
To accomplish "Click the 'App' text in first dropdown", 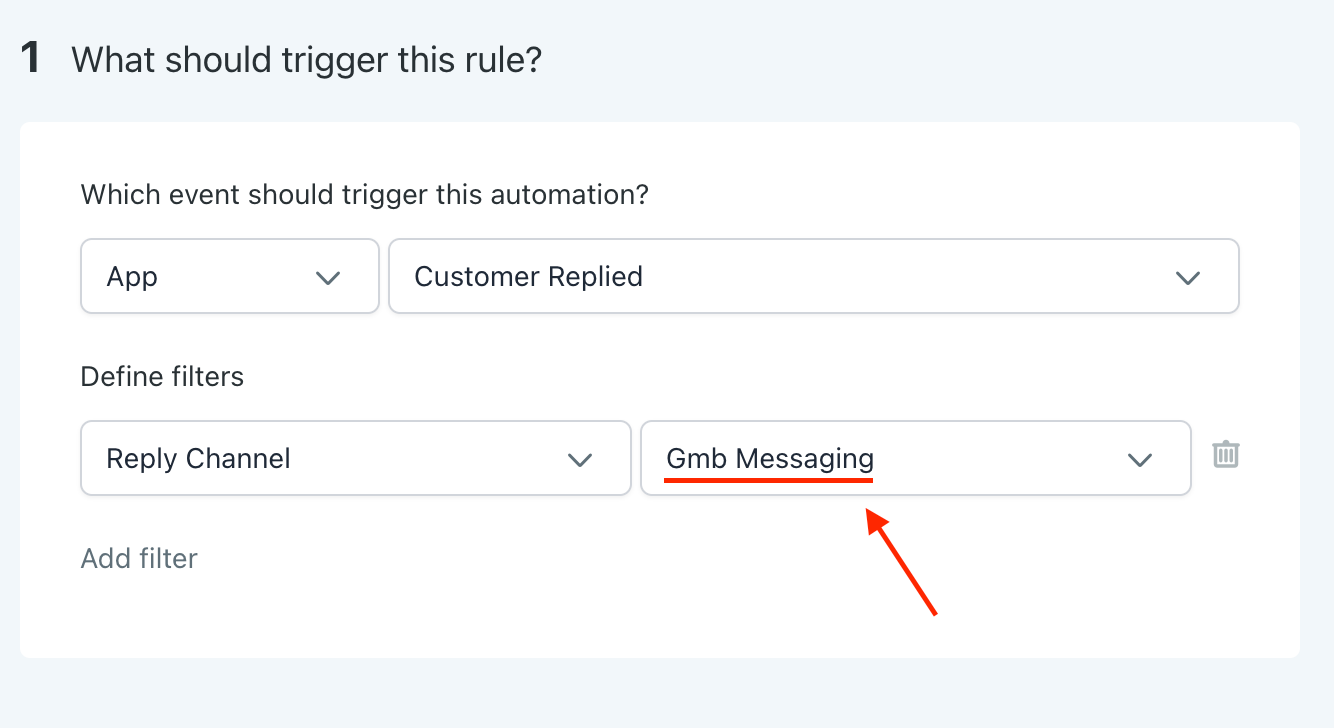I will (132, 277).
